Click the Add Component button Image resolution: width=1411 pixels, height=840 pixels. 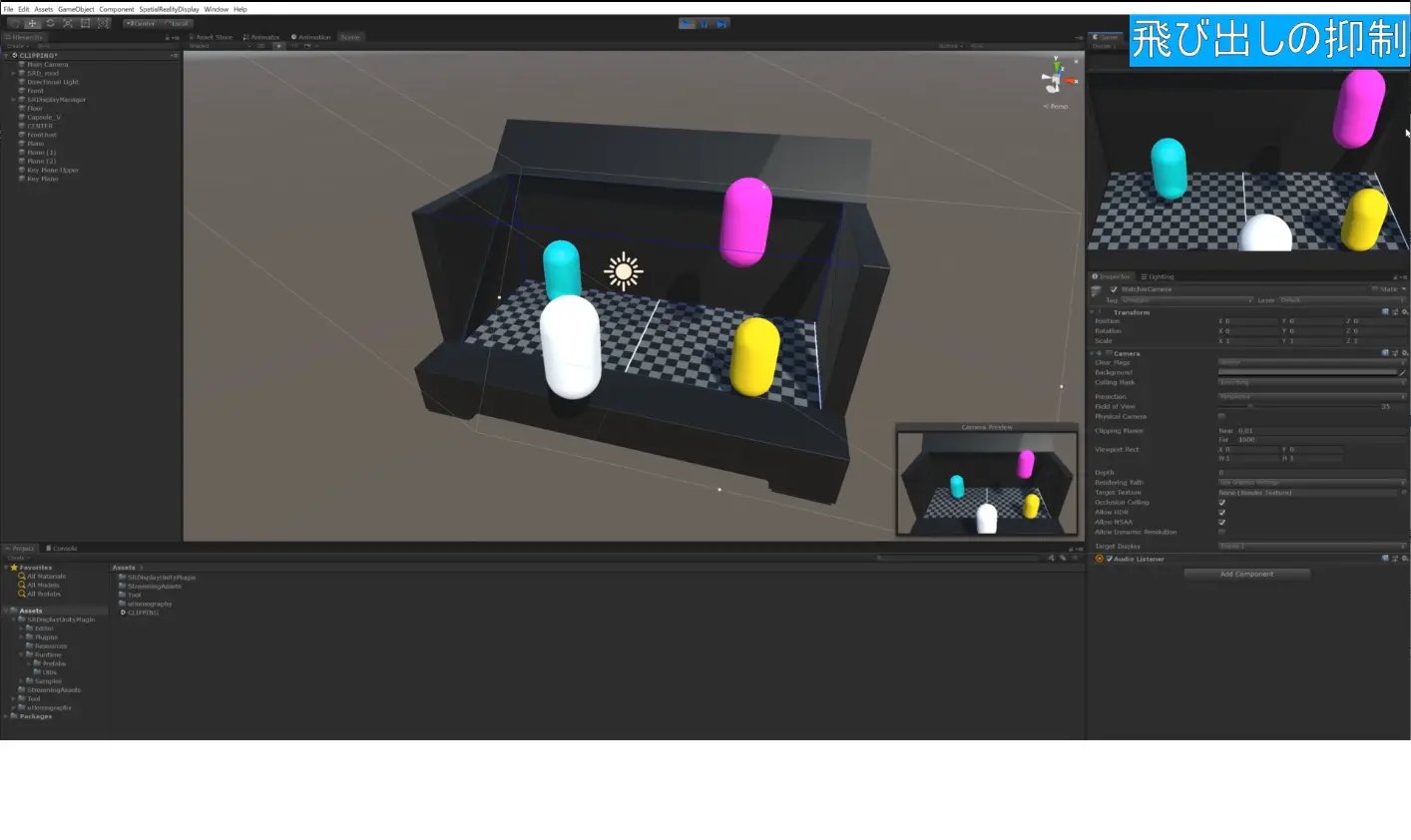click(1246, 574)
